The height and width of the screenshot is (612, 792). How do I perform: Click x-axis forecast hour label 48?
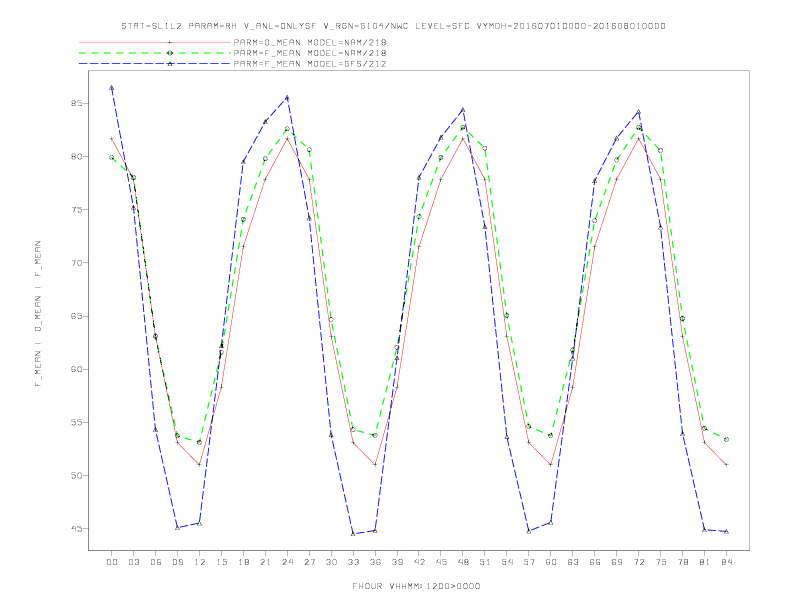(463, 562)
